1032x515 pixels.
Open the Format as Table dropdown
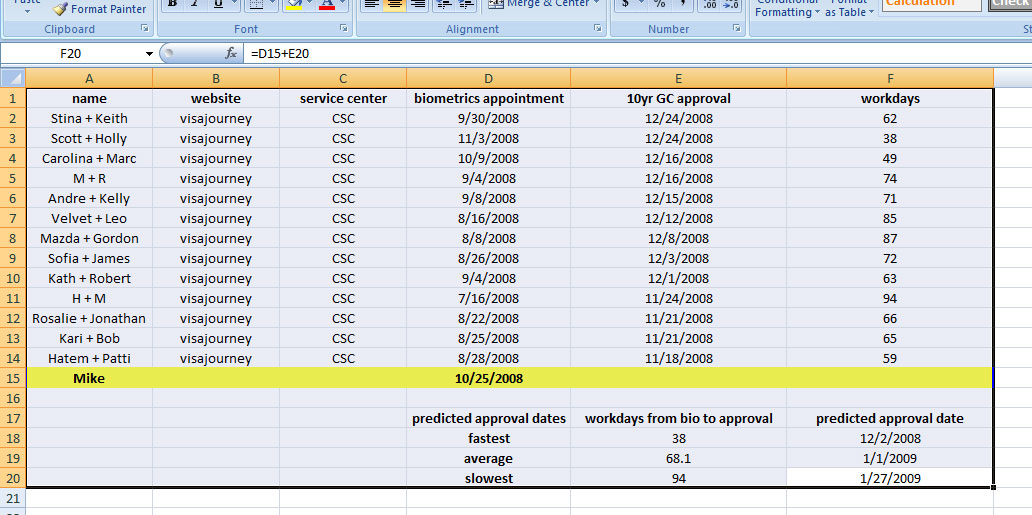pyautogui.click(x=850, y=8)
